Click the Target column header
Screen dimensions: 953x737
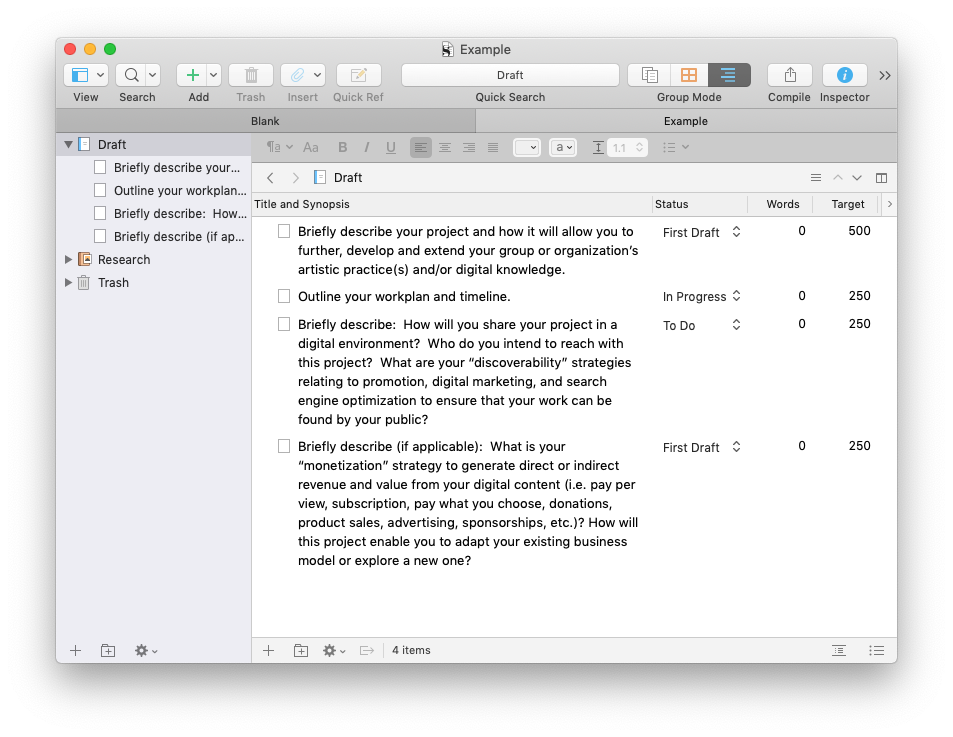[847, 204]
